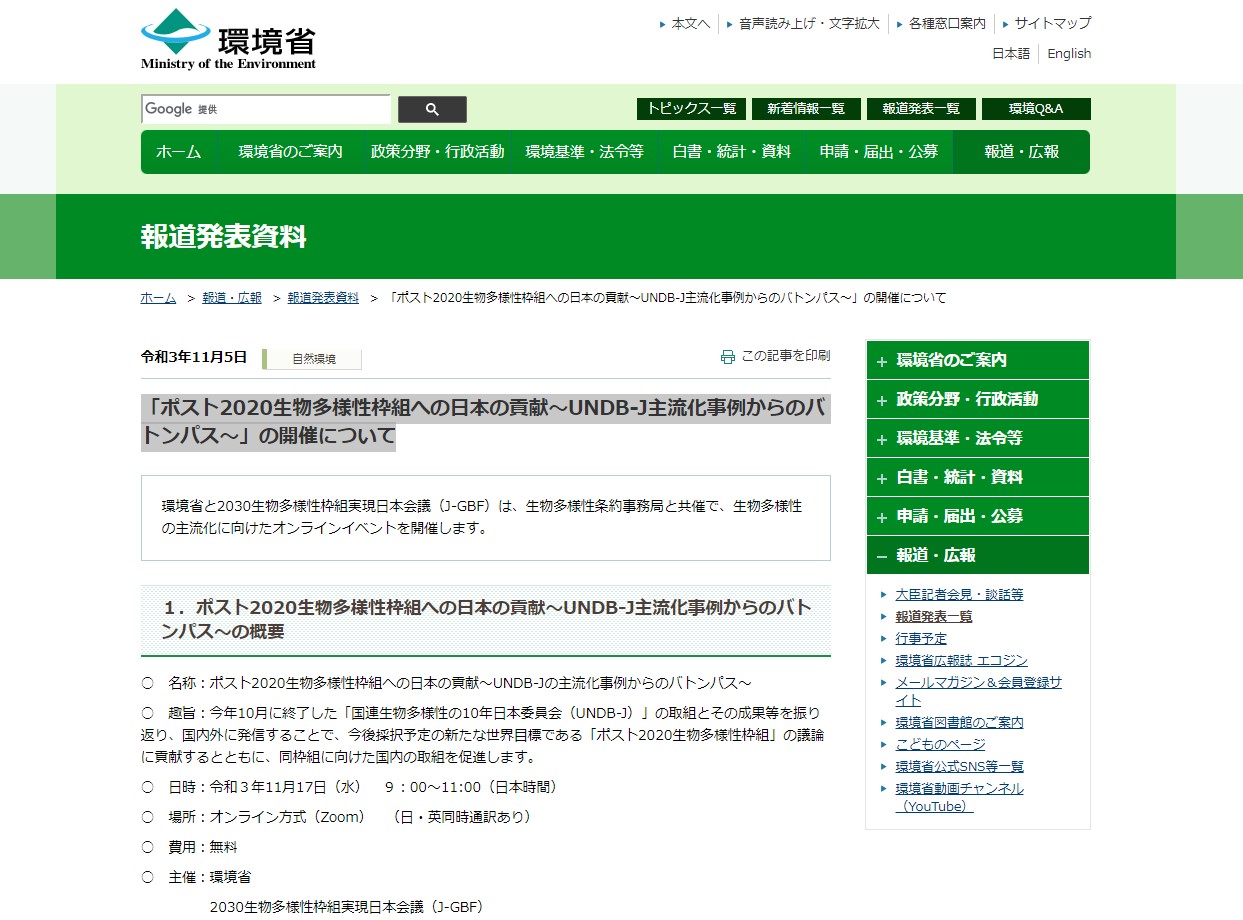1243x920 pixels.
Task: Expand the 申請・届出・公募 sidebar section
Action: (x=881, y=517)
